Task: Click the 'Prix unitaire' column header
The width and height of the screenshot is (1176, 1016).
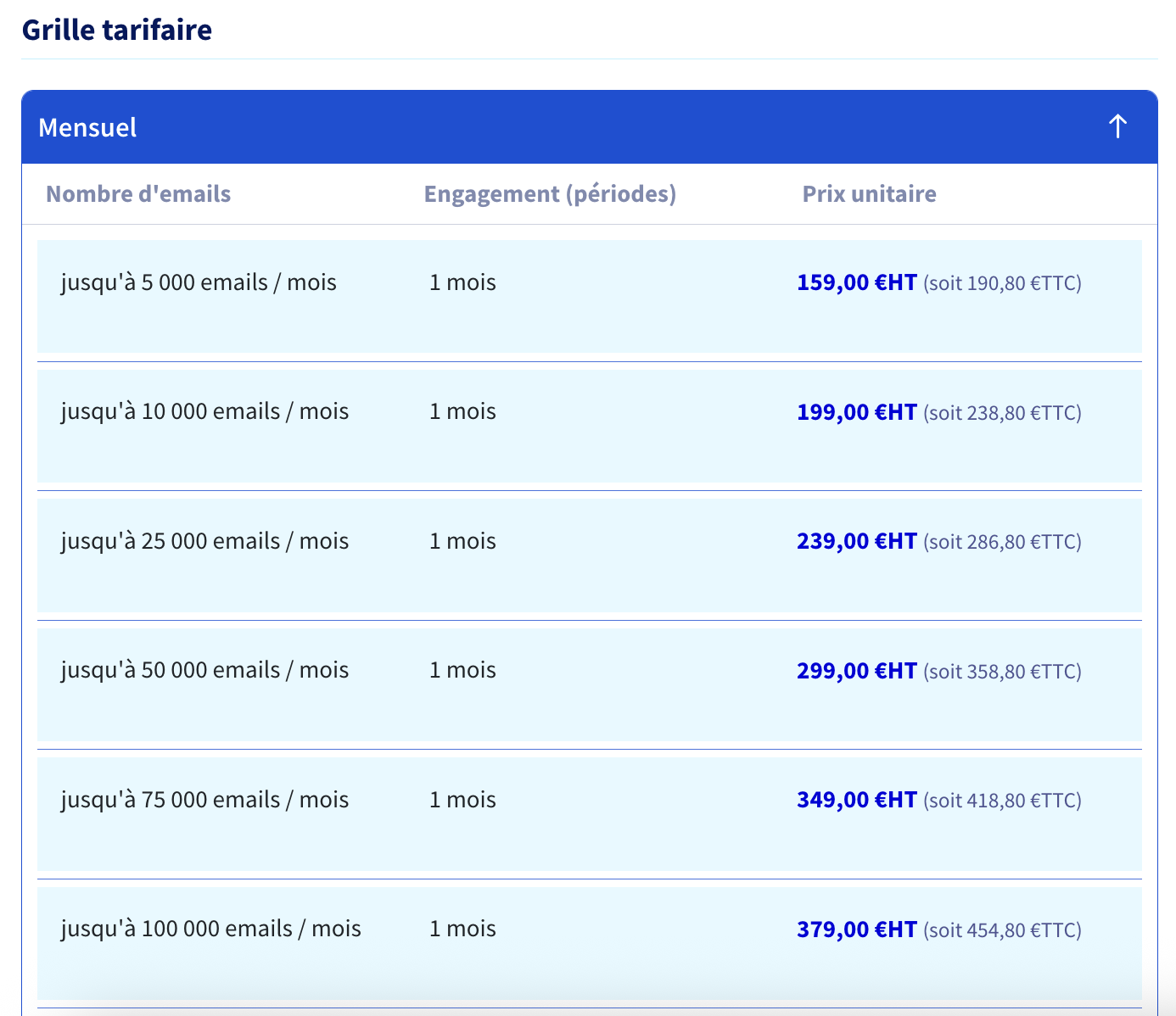Action: (870, 194)
